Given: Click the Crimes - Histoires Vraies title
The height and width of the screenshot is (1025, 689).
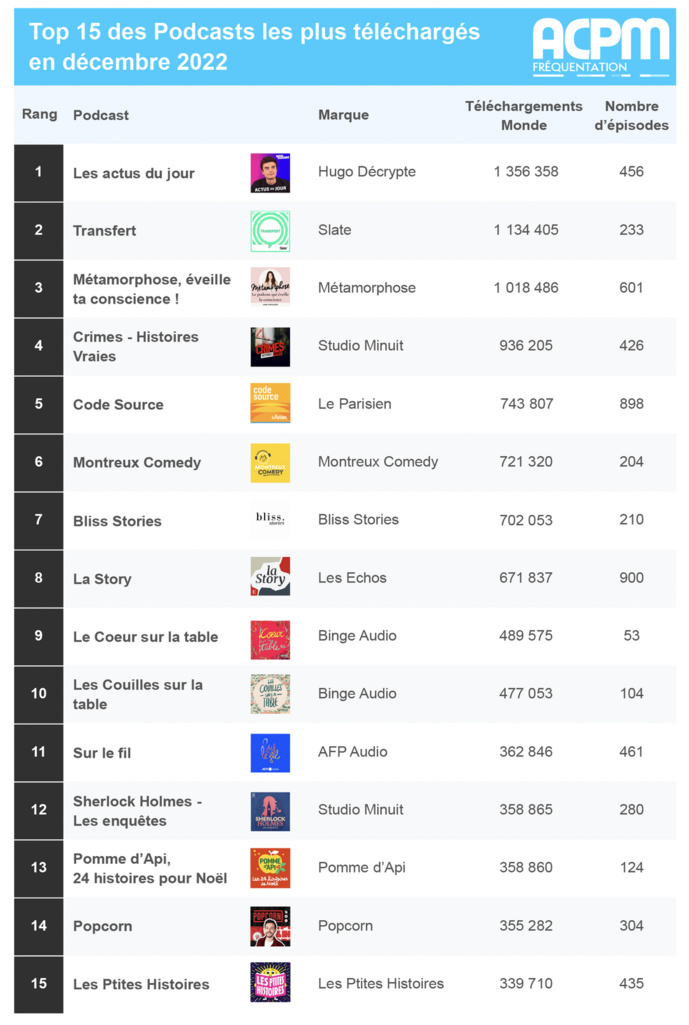Looking at the screenshot, I should (136, 346).
